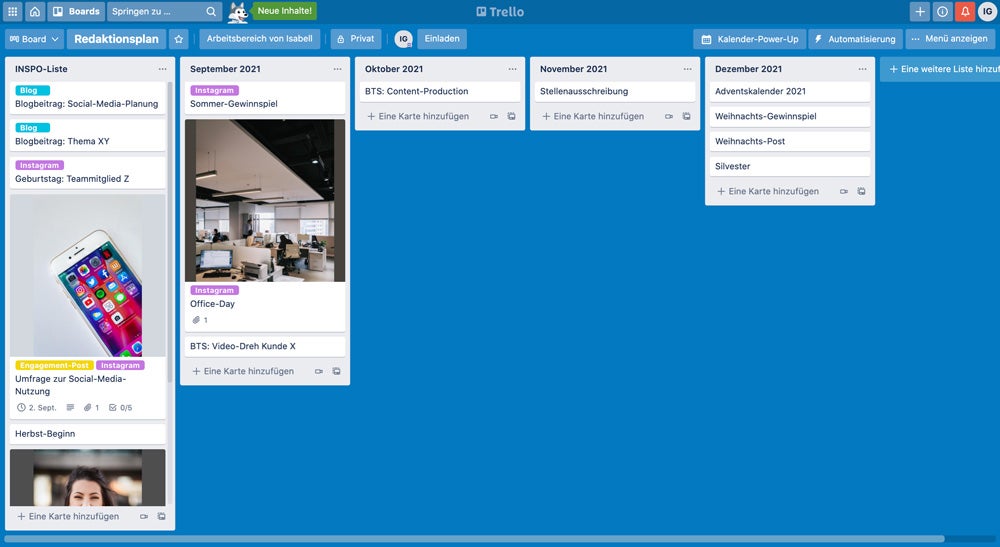Open the red notifications bell
This screenshot has width=1000, height=547.
965,12
